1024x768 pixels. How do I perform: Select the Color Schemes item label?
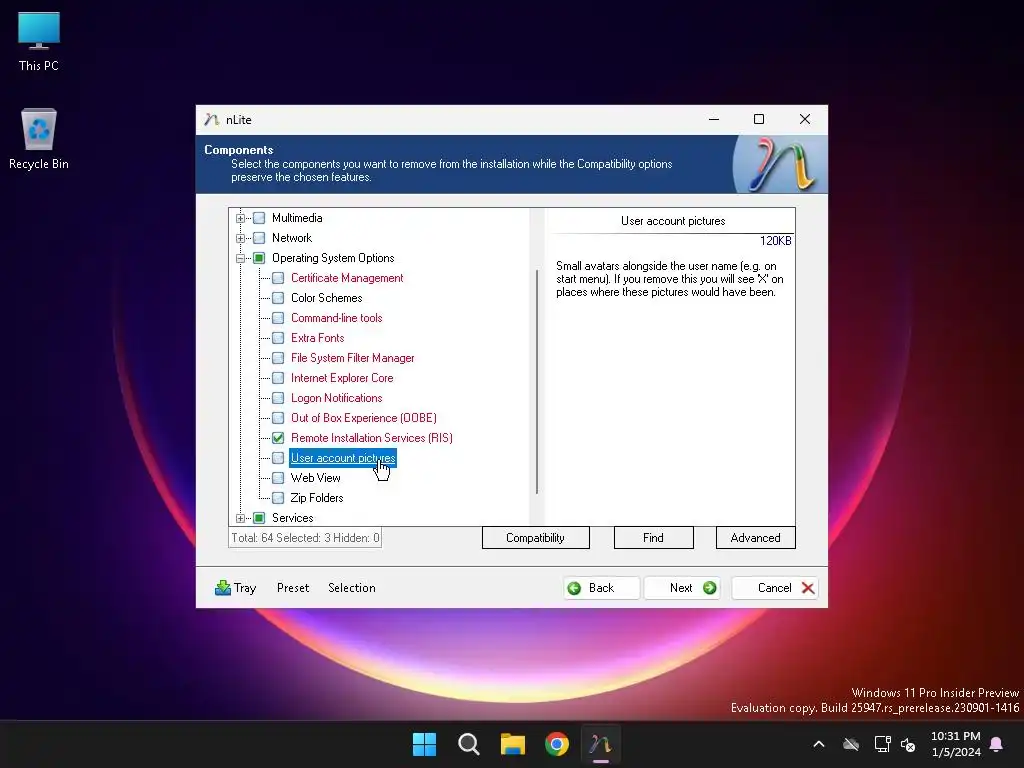327,298
